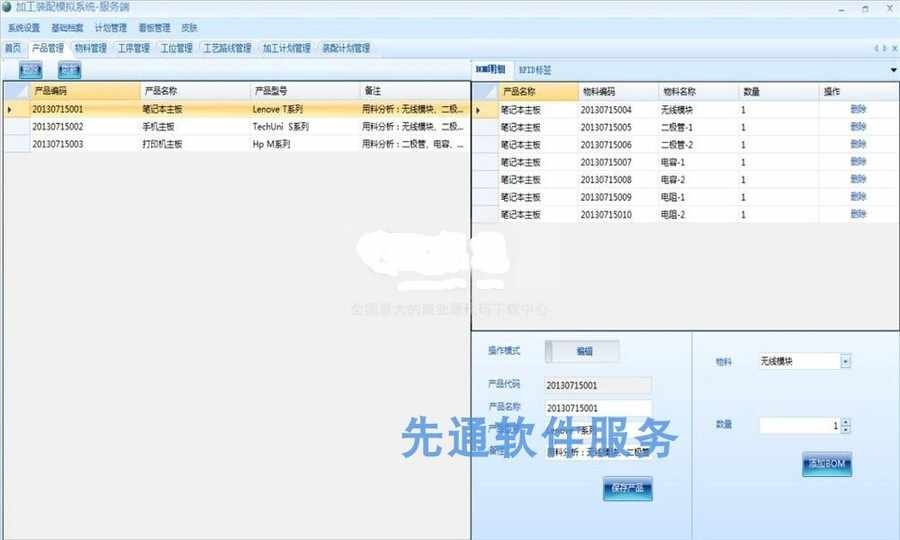Delete the 电阻-1 BOM row
Image resolution: width=900 pixels, height=540 pixels.
click(858, 197)
